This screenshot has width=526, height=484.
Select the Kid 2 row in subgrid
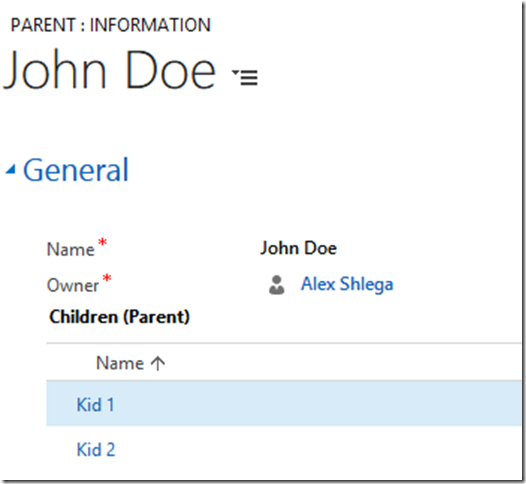click(x=283, y=449)
